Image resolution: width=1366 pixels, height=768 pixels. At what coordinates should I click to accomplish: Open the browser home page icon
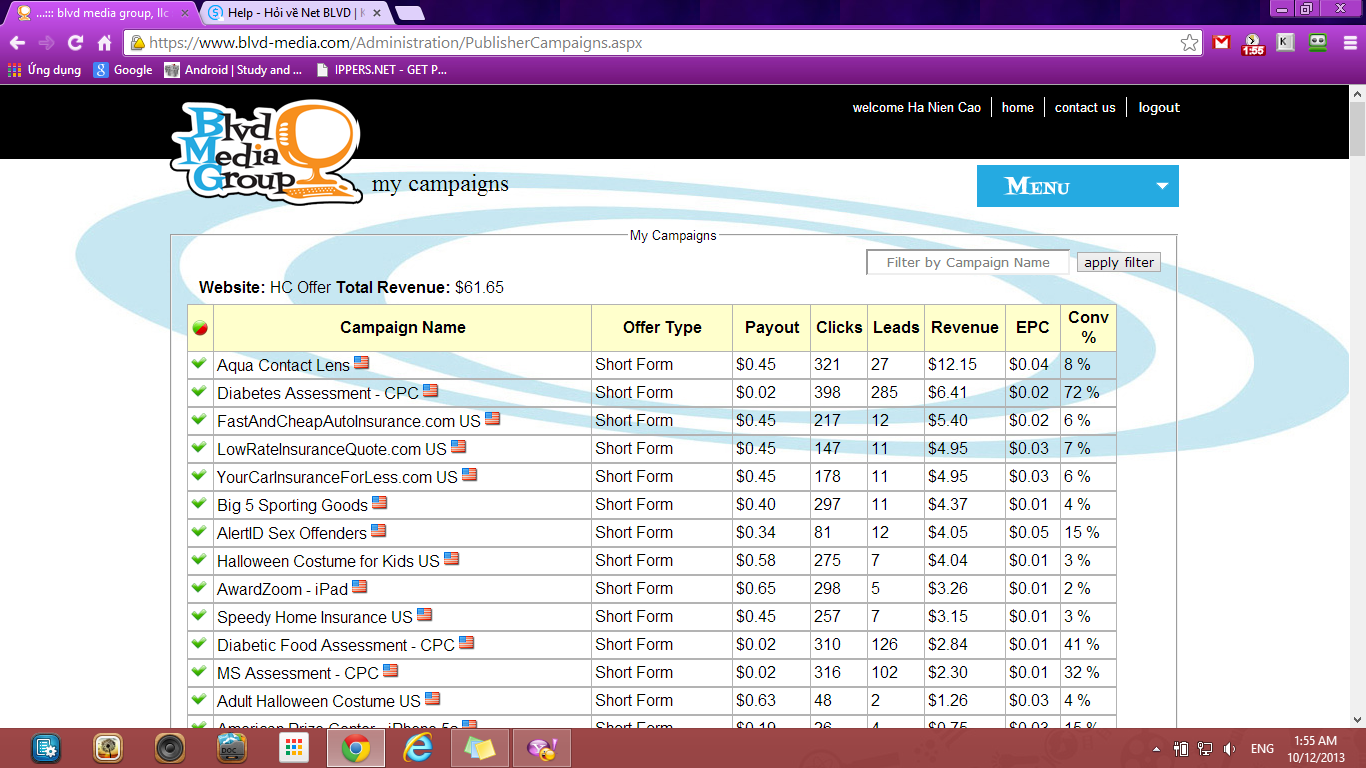pos(104,43)
